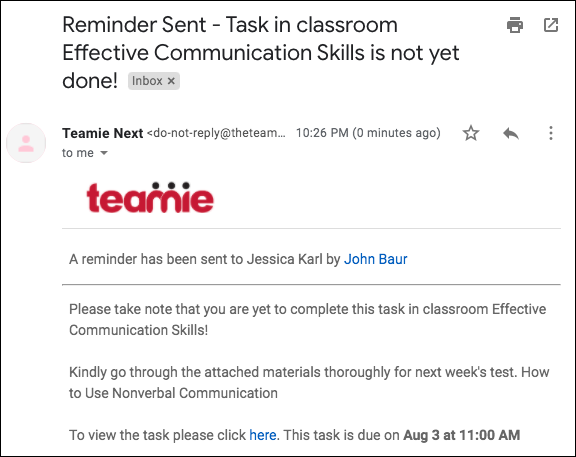
Task: Open the John Baur profile link
Action: (x=375, y=259)
